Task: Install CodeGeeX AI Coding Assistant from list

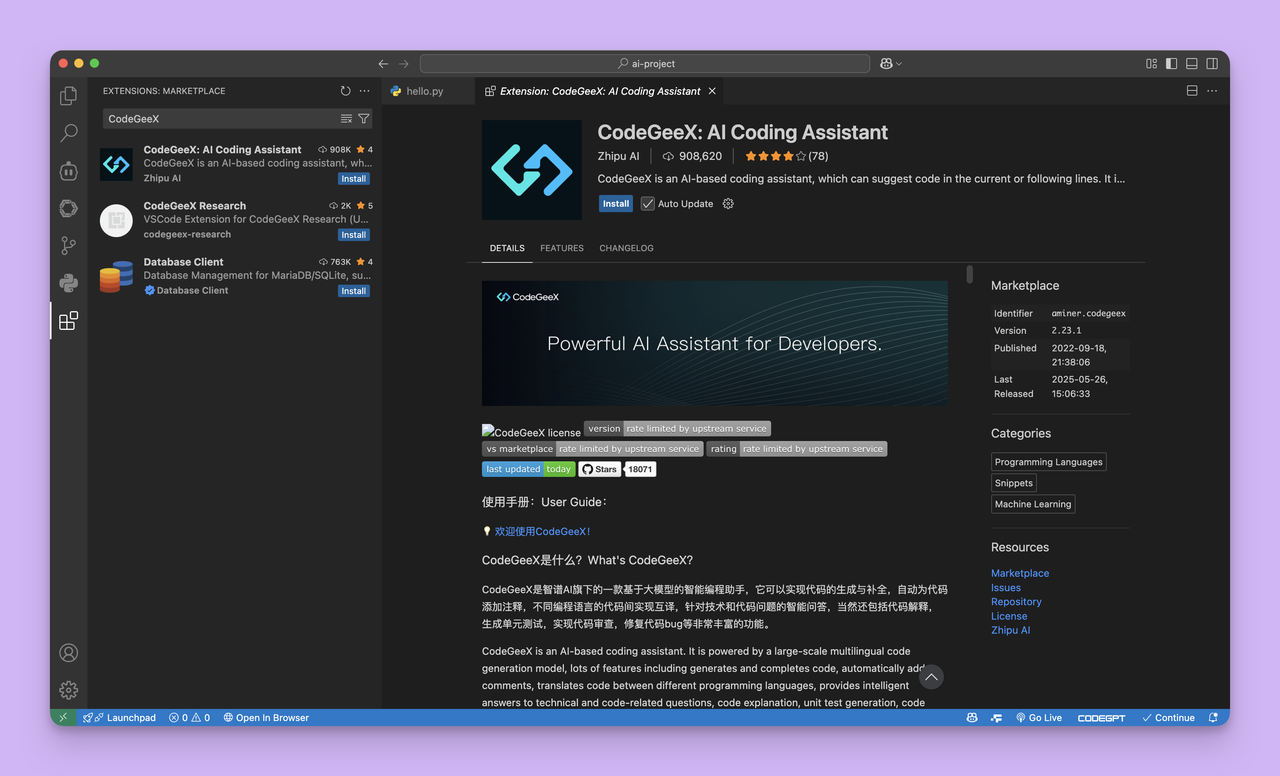Action: (x=354, y=179)
